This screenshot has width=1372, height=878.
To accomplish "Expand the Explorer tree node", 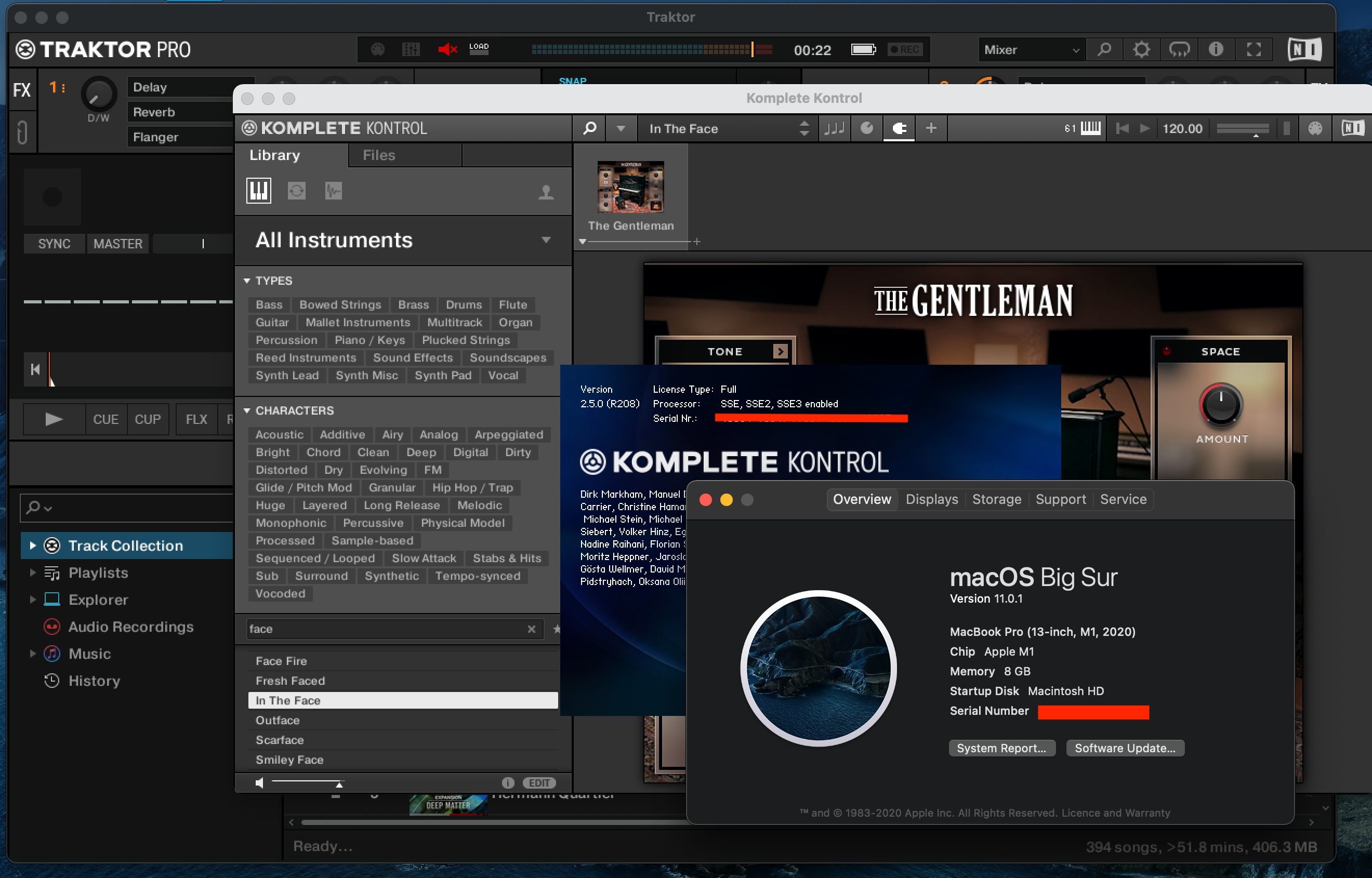I will point(33,599).
